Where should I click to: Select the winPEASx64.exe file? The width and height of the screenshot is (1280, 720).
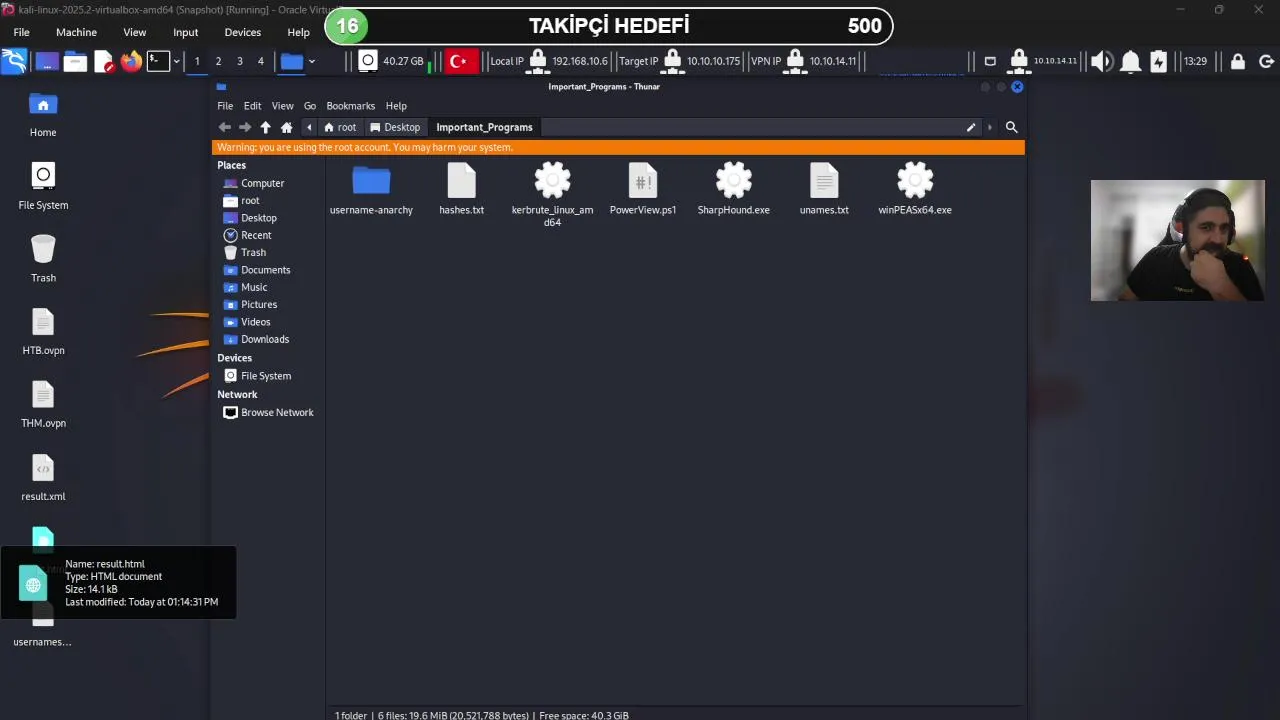[915, 189]
